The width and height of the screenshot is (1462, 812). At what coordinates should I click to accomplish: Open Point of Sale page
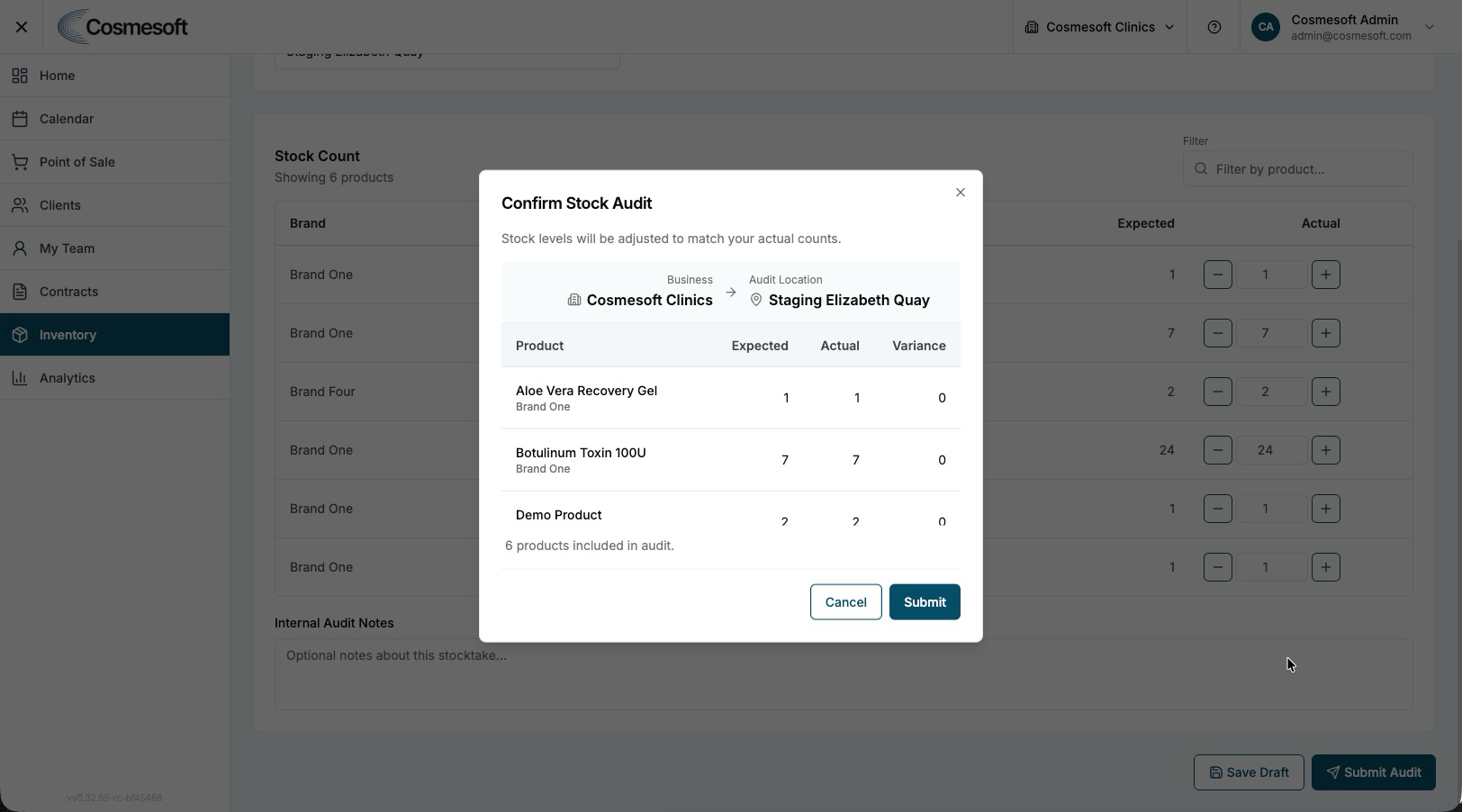[115, 162]
